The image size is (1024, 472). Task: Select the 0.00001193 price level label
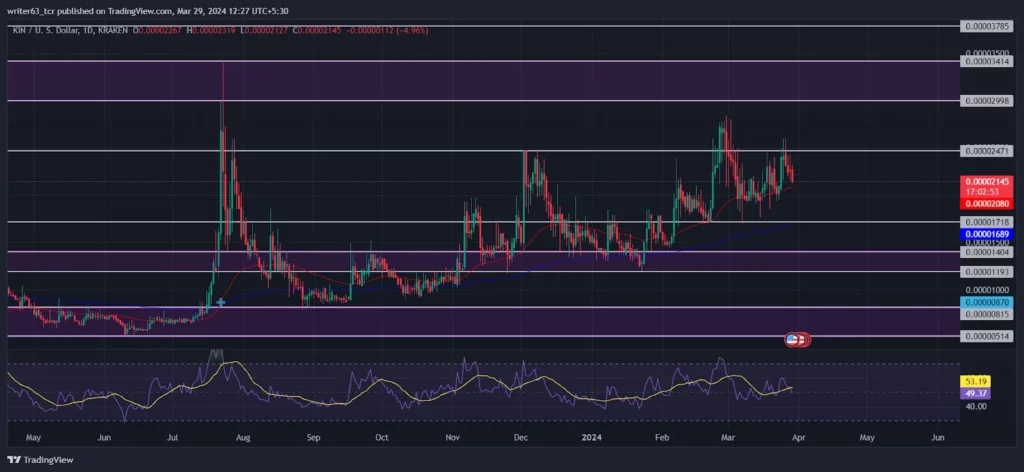pyautogui.click(x=985, y=271)
